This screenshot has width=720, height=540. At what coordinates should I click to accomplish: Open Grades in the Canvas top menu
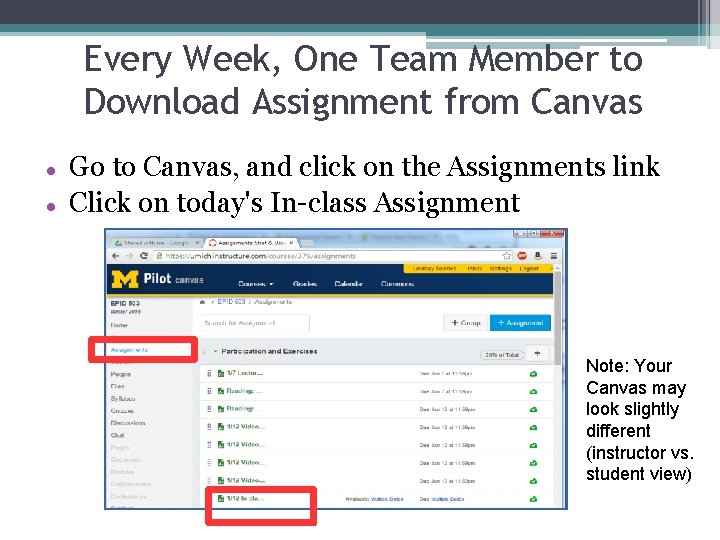click(305, 284)
